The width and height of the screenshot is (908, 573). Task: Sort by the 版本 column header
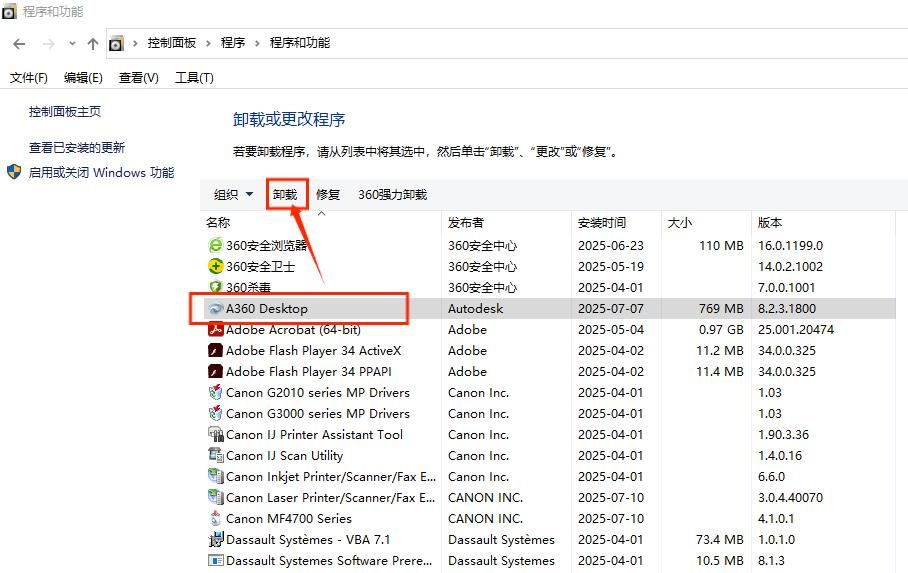770,222
